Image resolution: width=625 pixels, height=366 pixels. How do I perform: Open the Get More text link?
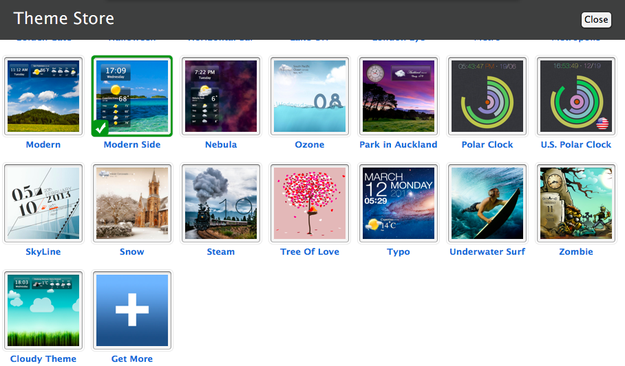click(x=132, y=359)
